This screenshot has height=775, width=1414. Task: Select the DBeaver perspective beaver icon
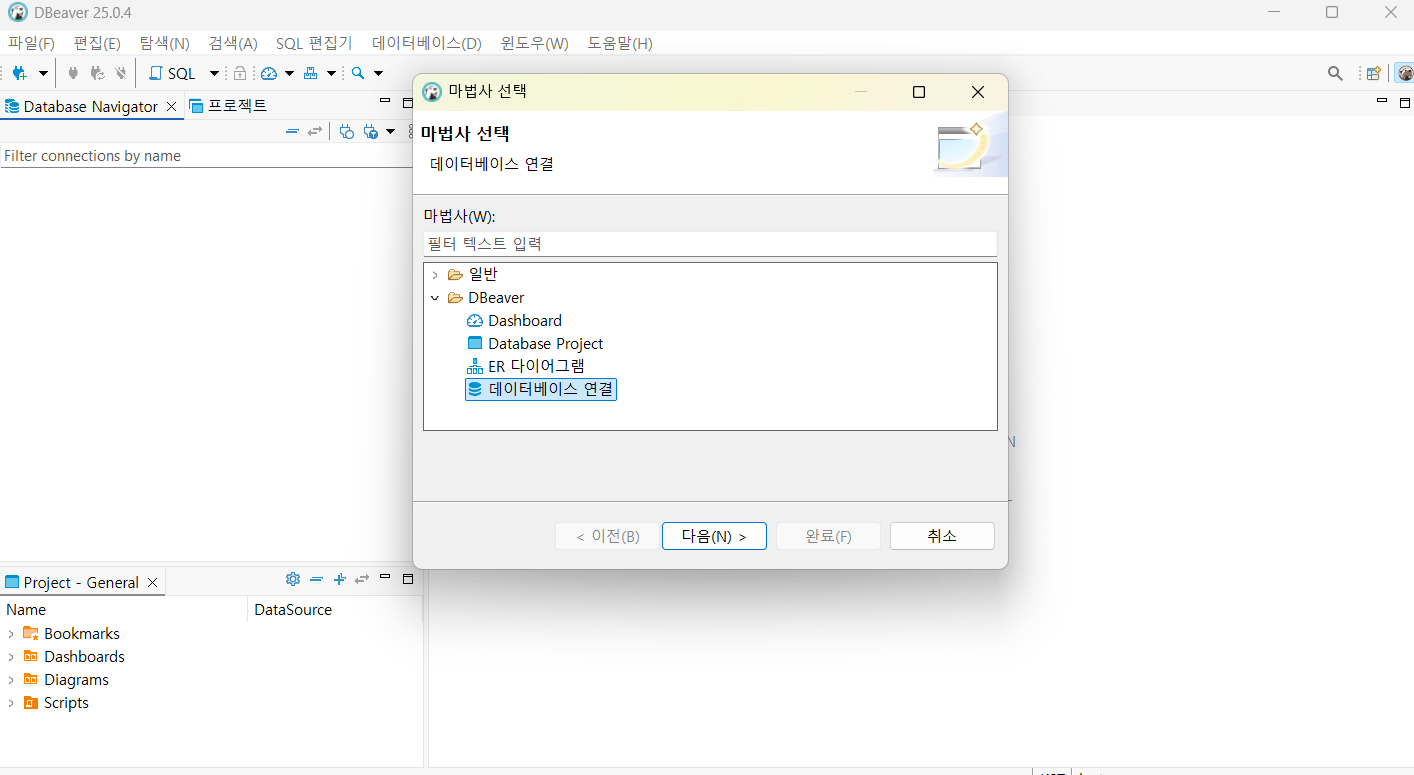(1405, 73)
